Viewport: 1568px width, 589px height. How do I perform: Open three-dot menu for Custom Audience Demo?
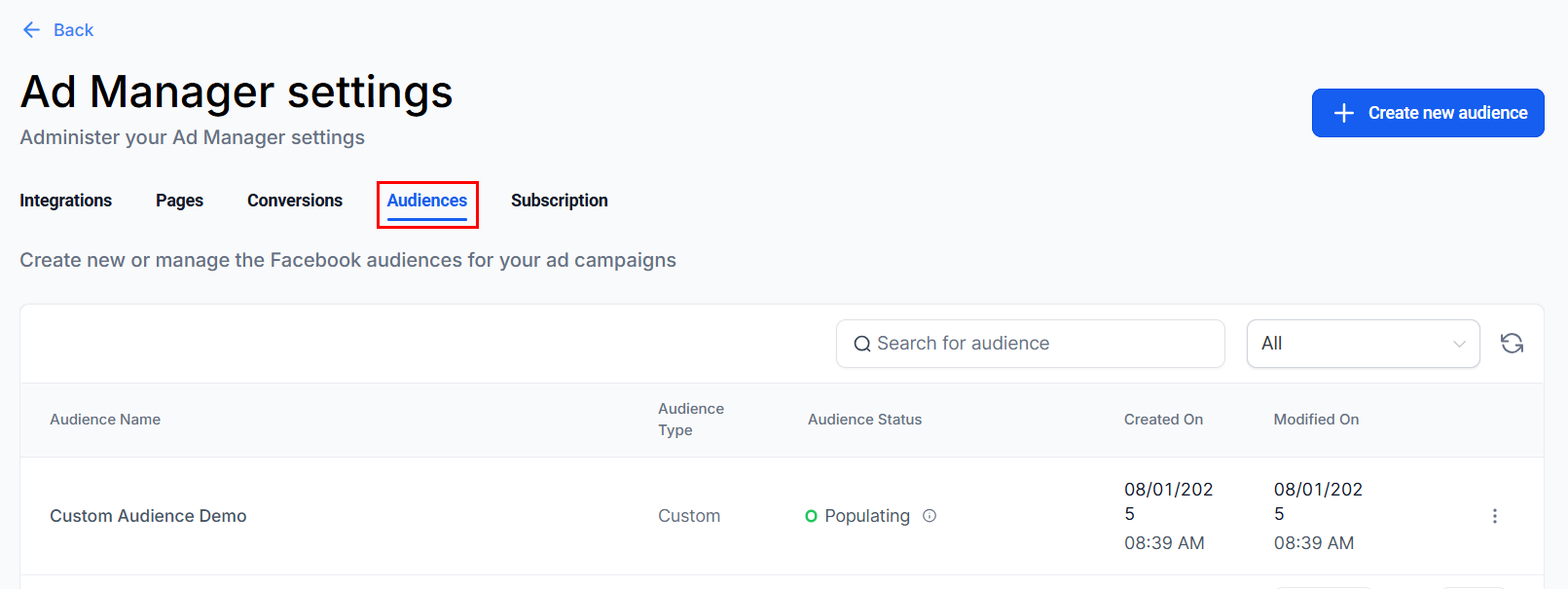click(x=1495, y=516)
